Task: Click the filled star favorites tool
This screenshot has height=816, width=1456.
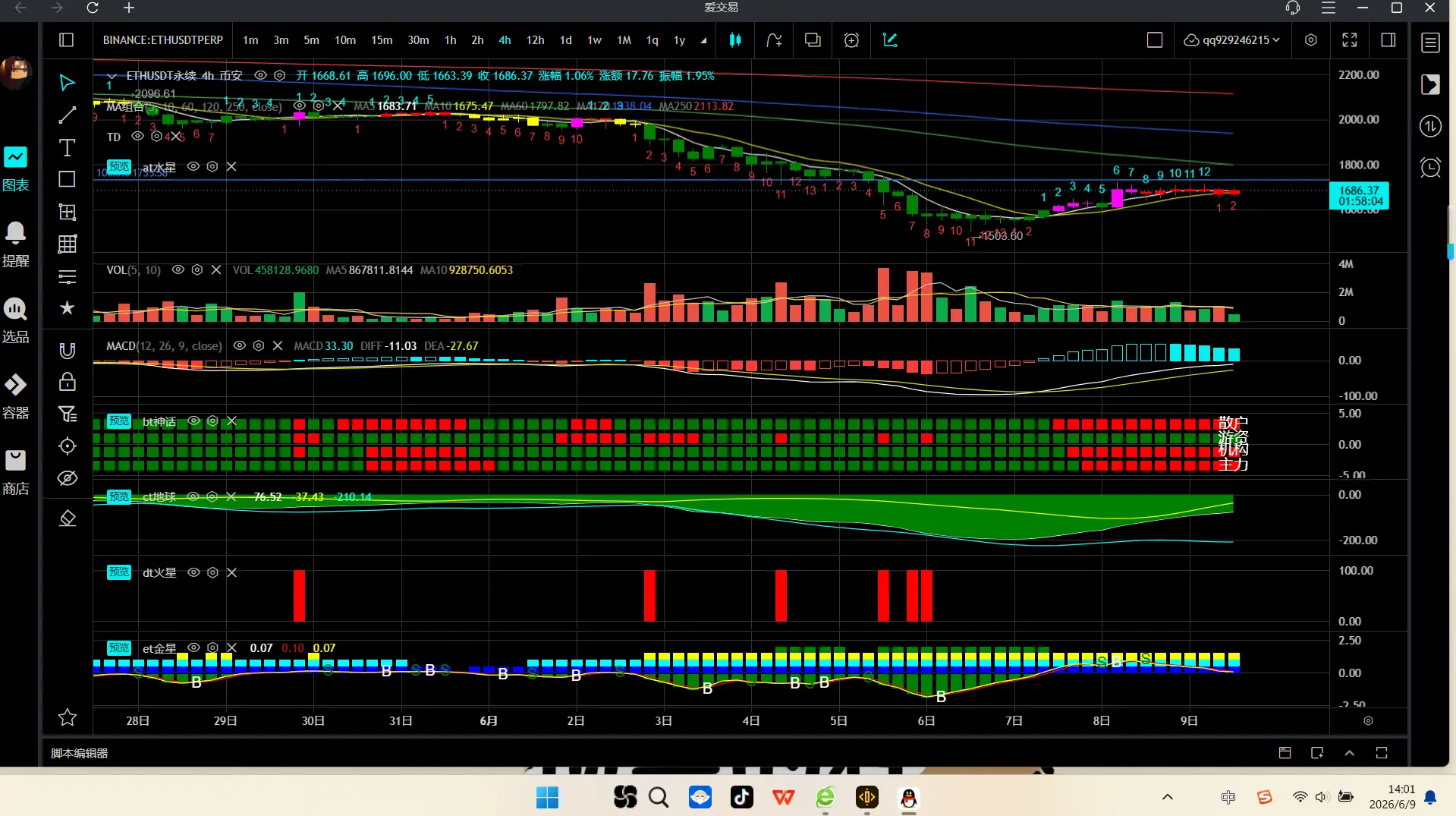Action: (x=67, y=307)
